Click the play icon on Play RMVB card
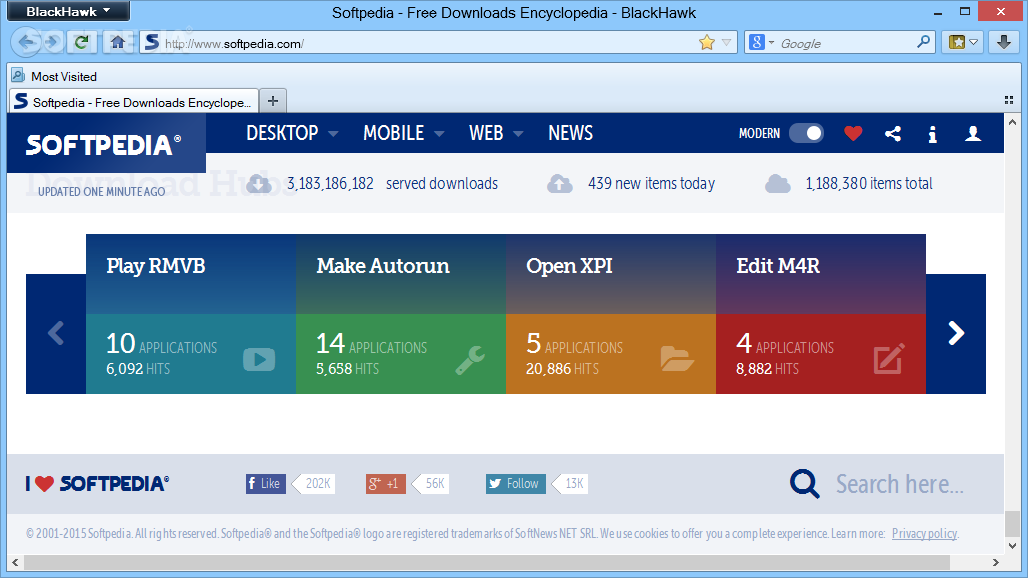 pos(259,359)
